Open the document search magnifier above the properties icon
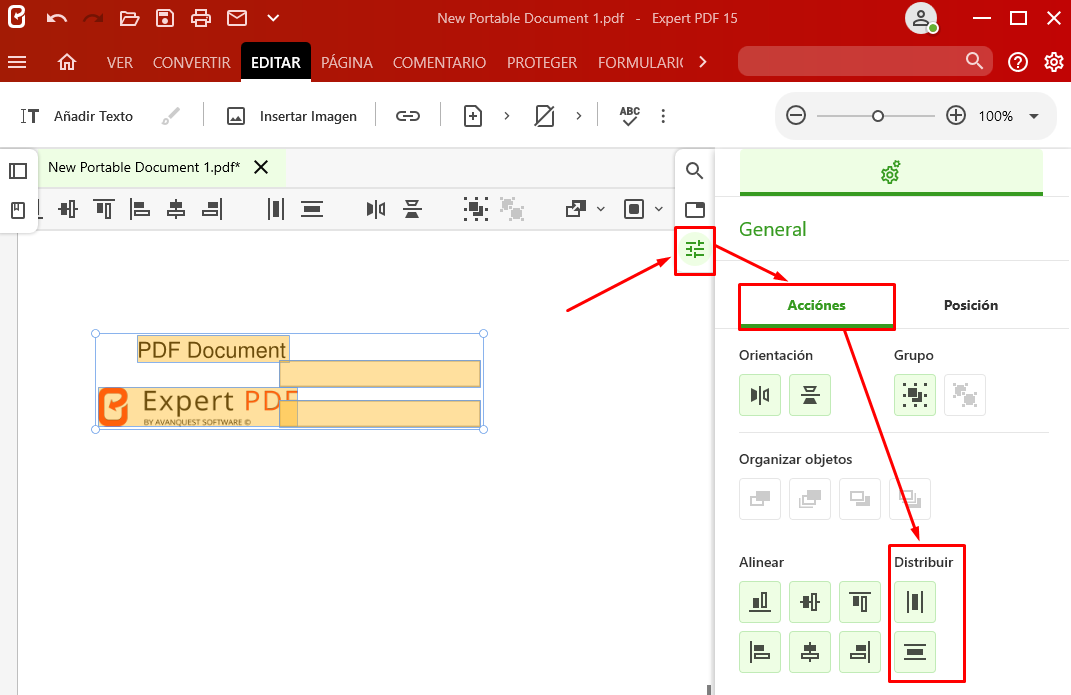 (695, 171)
